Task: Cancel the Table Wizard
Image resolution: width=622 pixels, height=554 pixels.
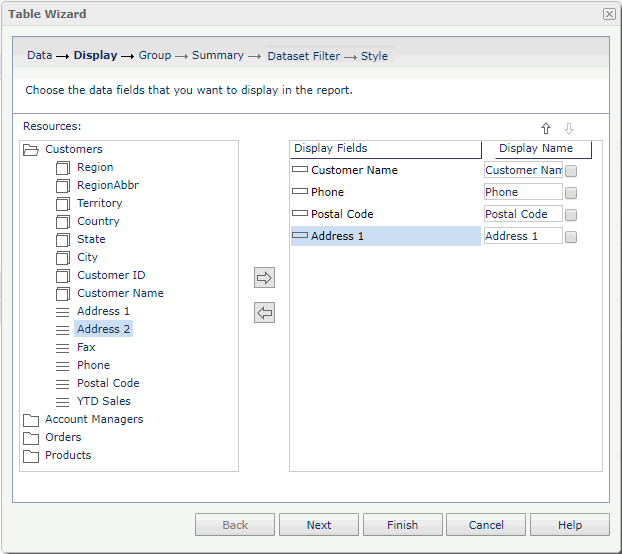Action: [486, 525]
